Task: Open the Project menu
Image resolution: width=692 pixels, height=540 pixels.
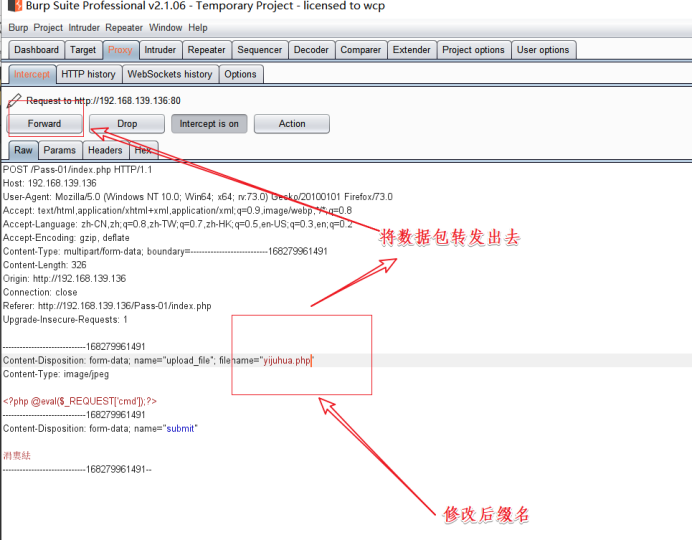Action: click(x=48, y=27)
